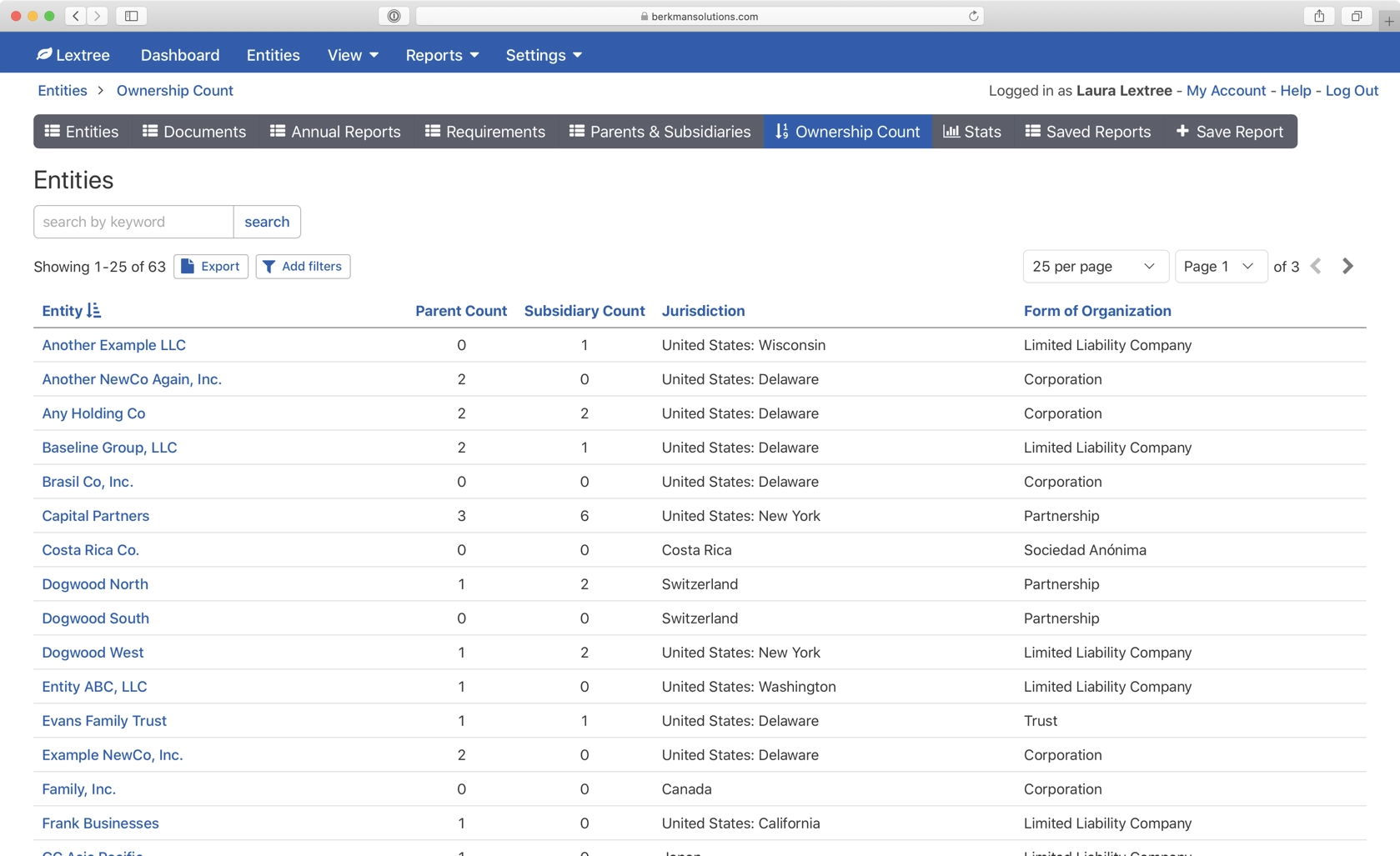Go to next page with right chevron
The width and height of the screenshot is (1400, 856).
tap(1347, 266)
